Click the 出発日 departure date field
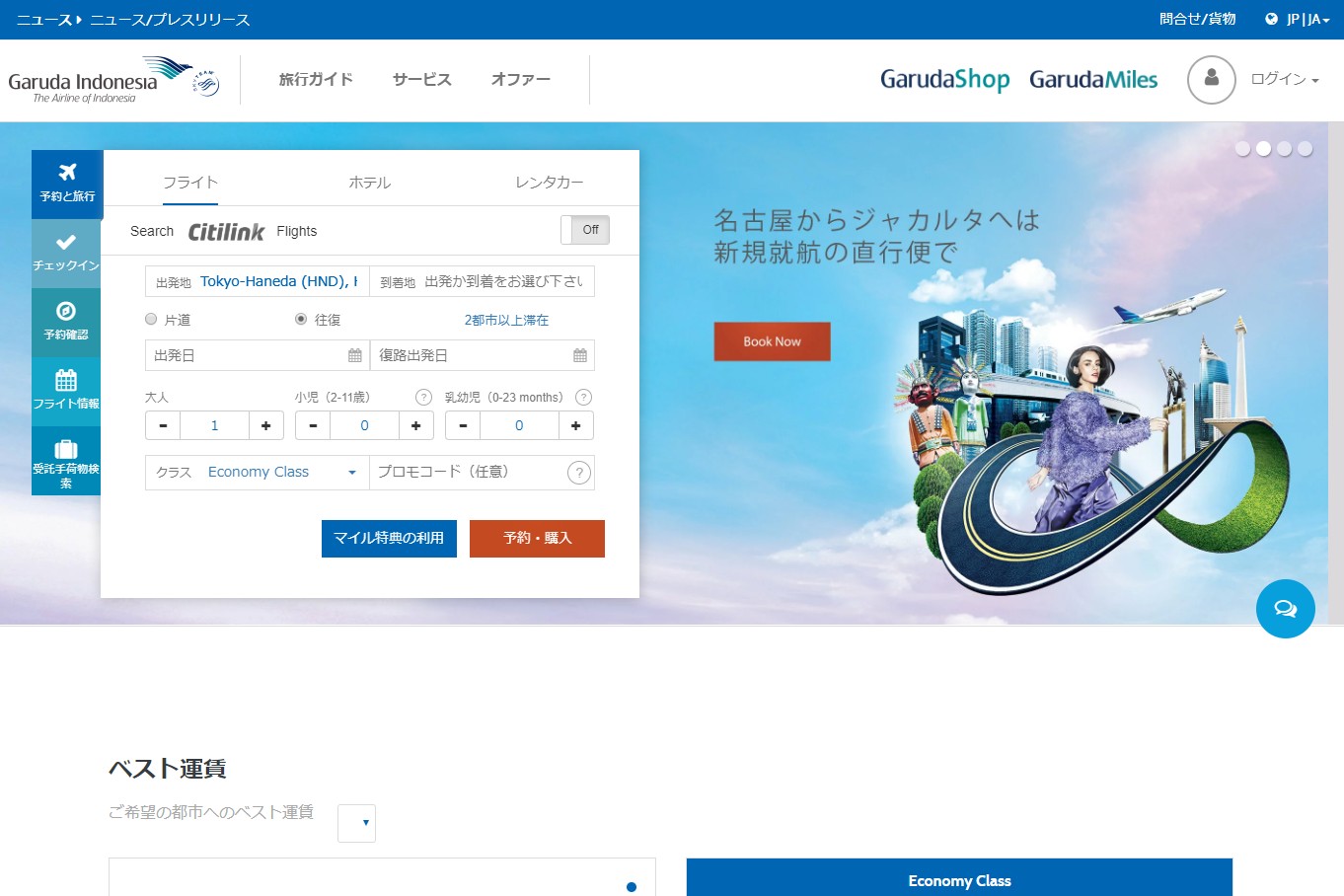The height and width of the screenshot is (896, 1344). pyautogui.click(x=258, y=355)
